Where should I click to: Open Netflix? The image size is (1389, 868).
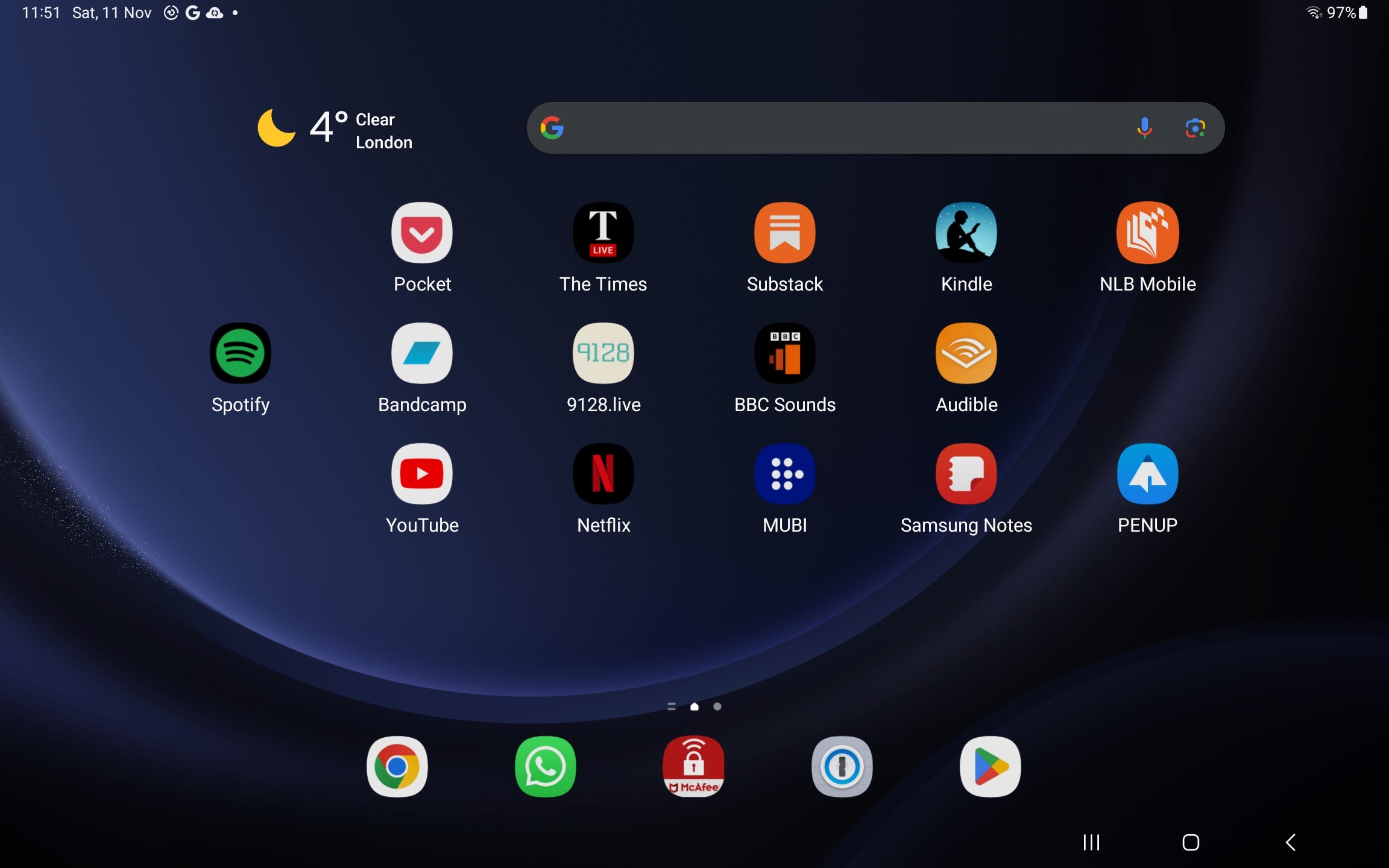(x=603, y=474)
